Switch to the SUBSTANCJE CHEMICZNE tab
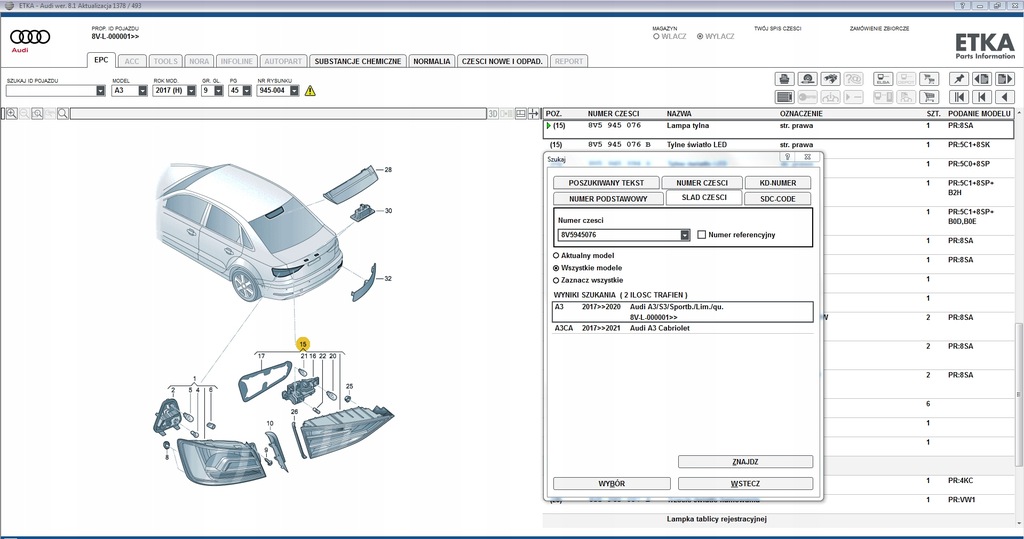This screenshot has height=539, width=1024. pos(357,61)
